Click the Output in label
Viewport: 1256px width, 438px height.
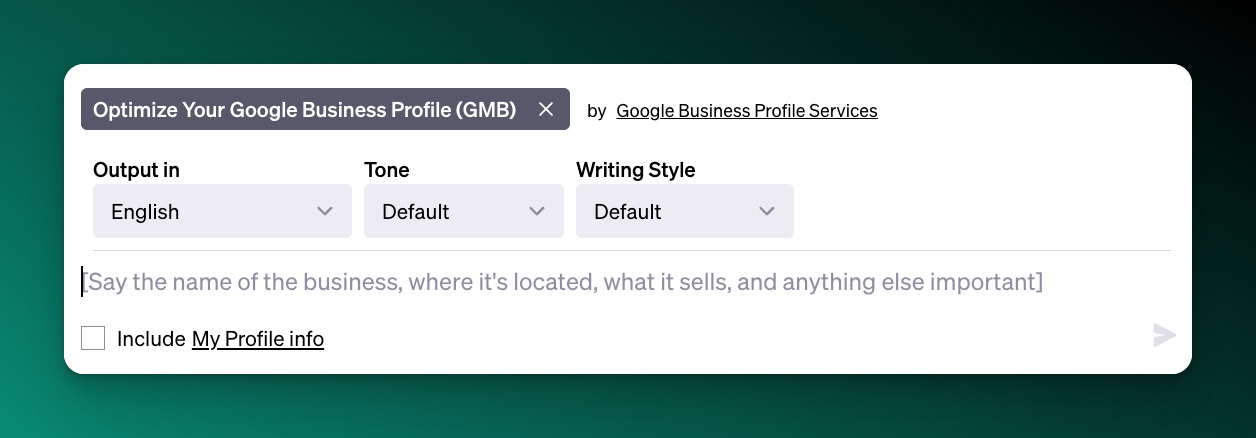[x=137, y=170]
